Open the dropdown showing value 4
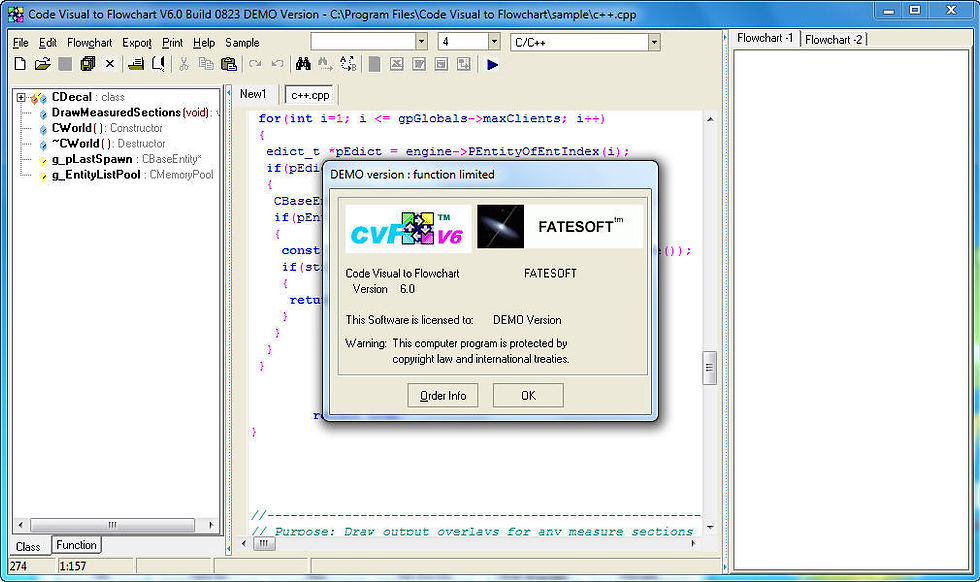This screenshot has height=582, width=980. point(494,42)
